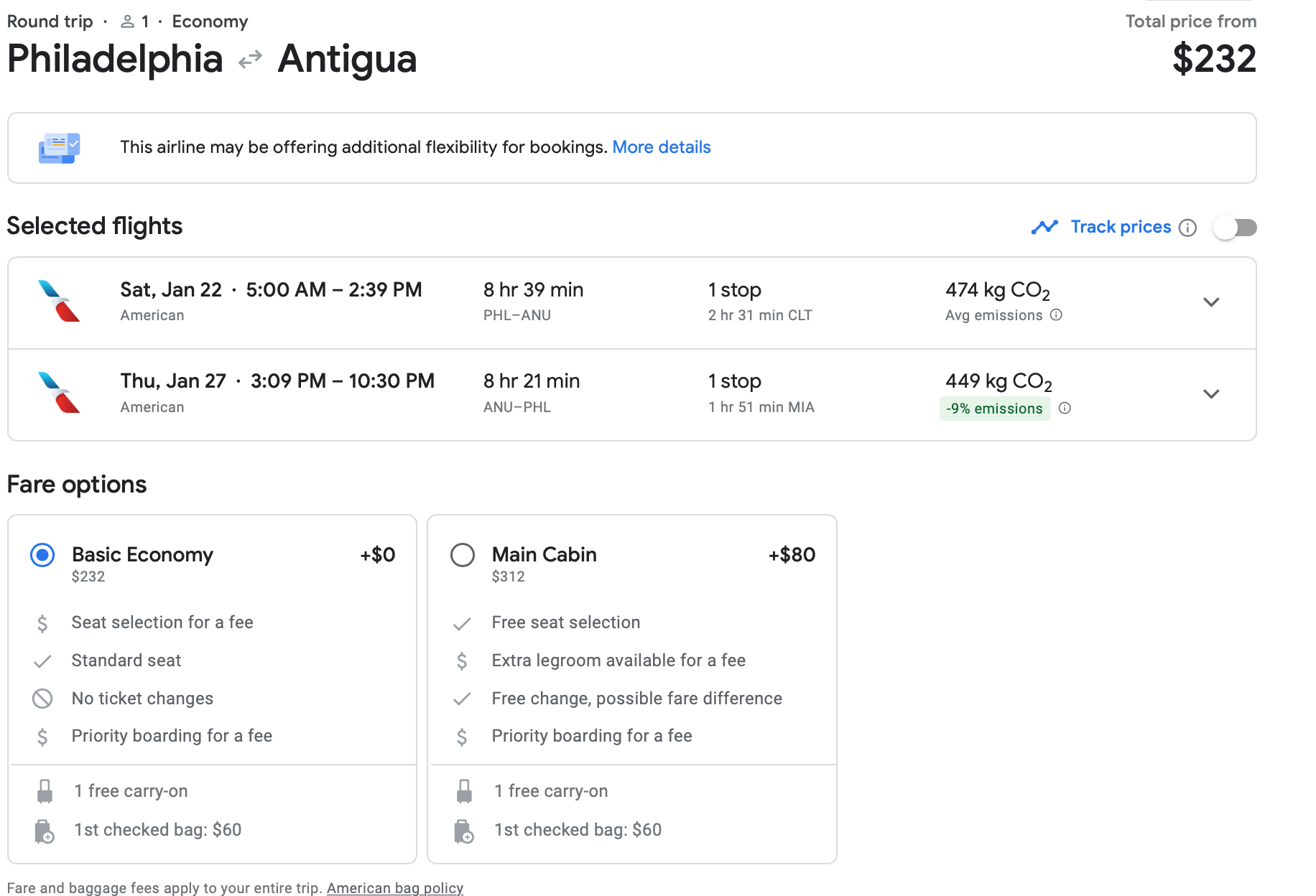
Task: Click the passenger count person icon
Action: (127, 22)
